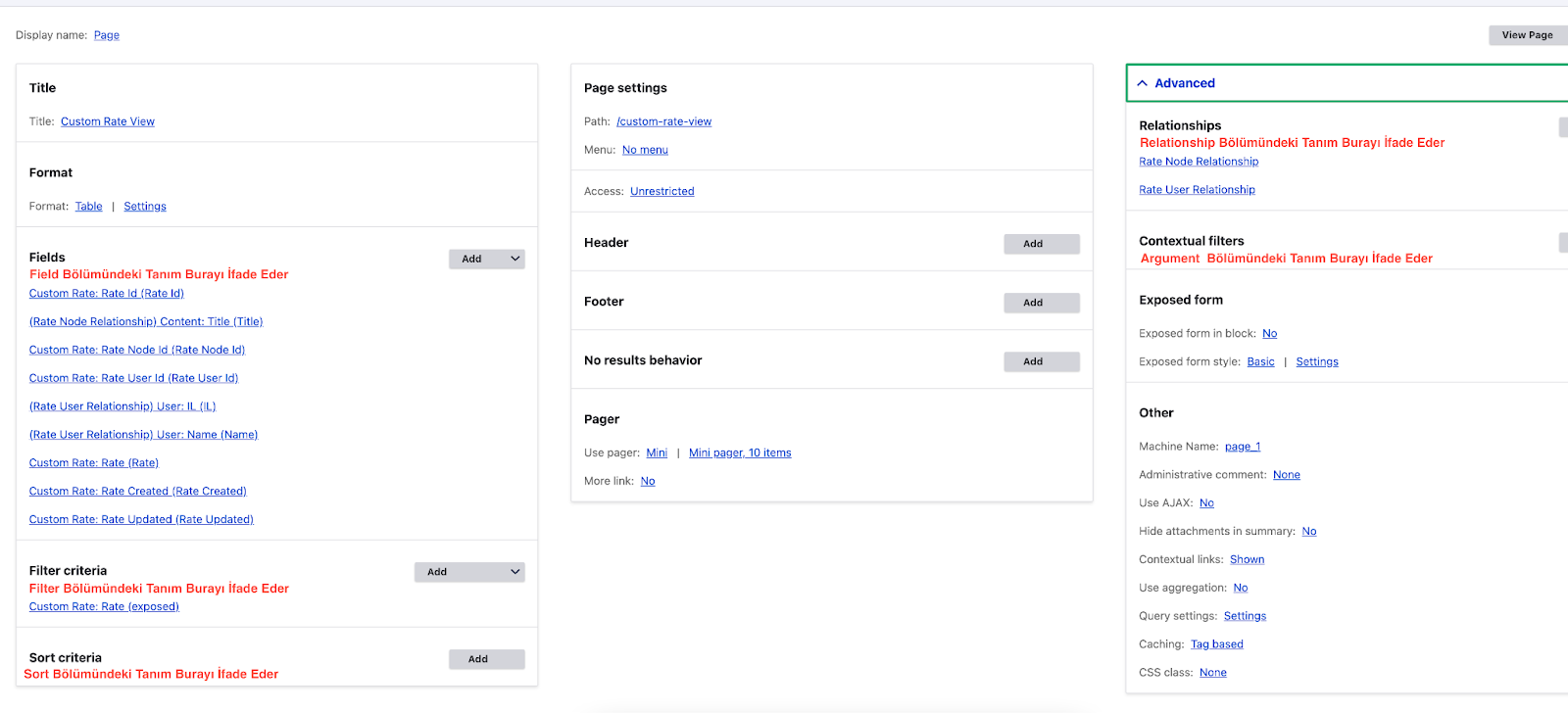This screenshot has width=1568, height=713.
Task: Select the Rate Node Relationship link
Action: 1199,162
